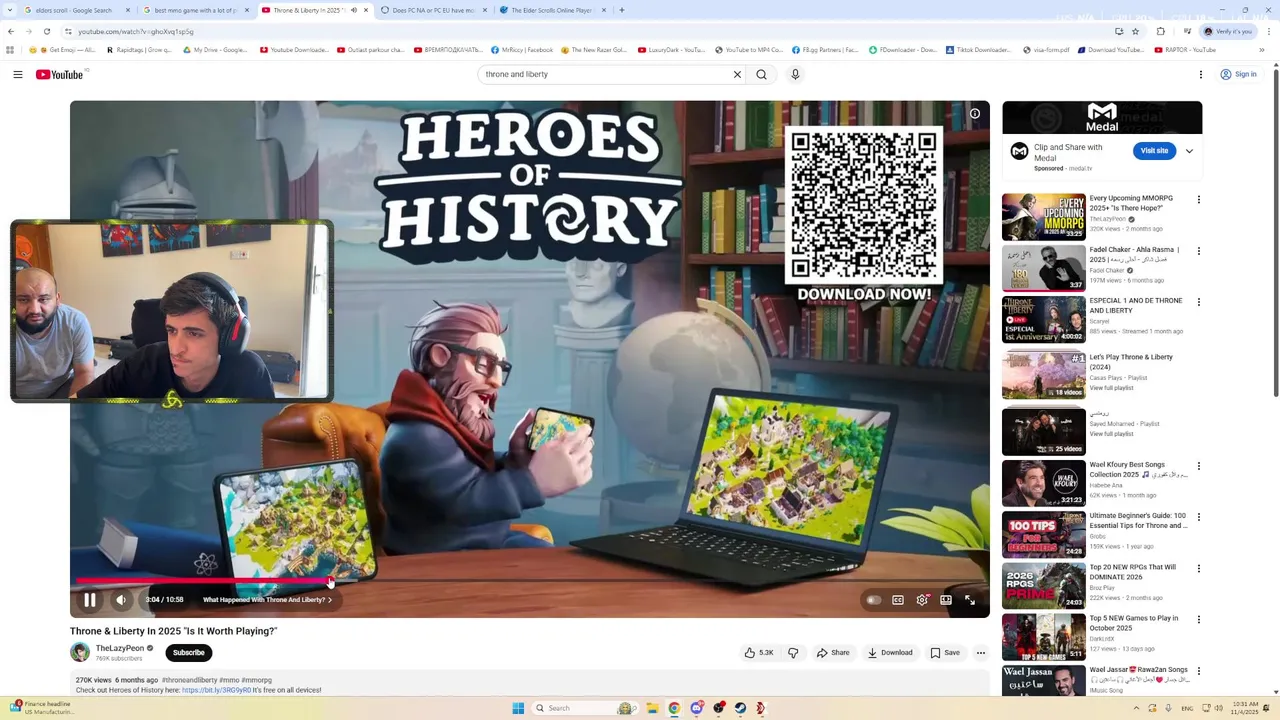Reload the page
The width and height of the screenshot is (1280, 720).
[46, 31]
